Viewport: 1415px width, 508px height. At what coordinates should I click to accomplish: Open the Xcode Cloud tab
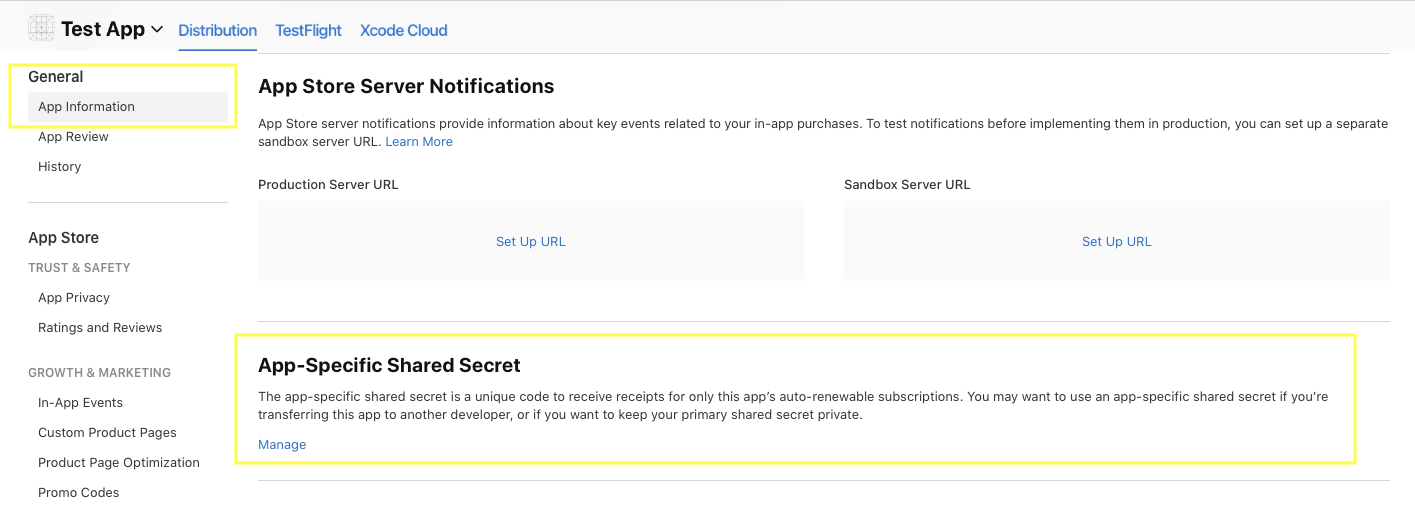click(x=404, y=30)
